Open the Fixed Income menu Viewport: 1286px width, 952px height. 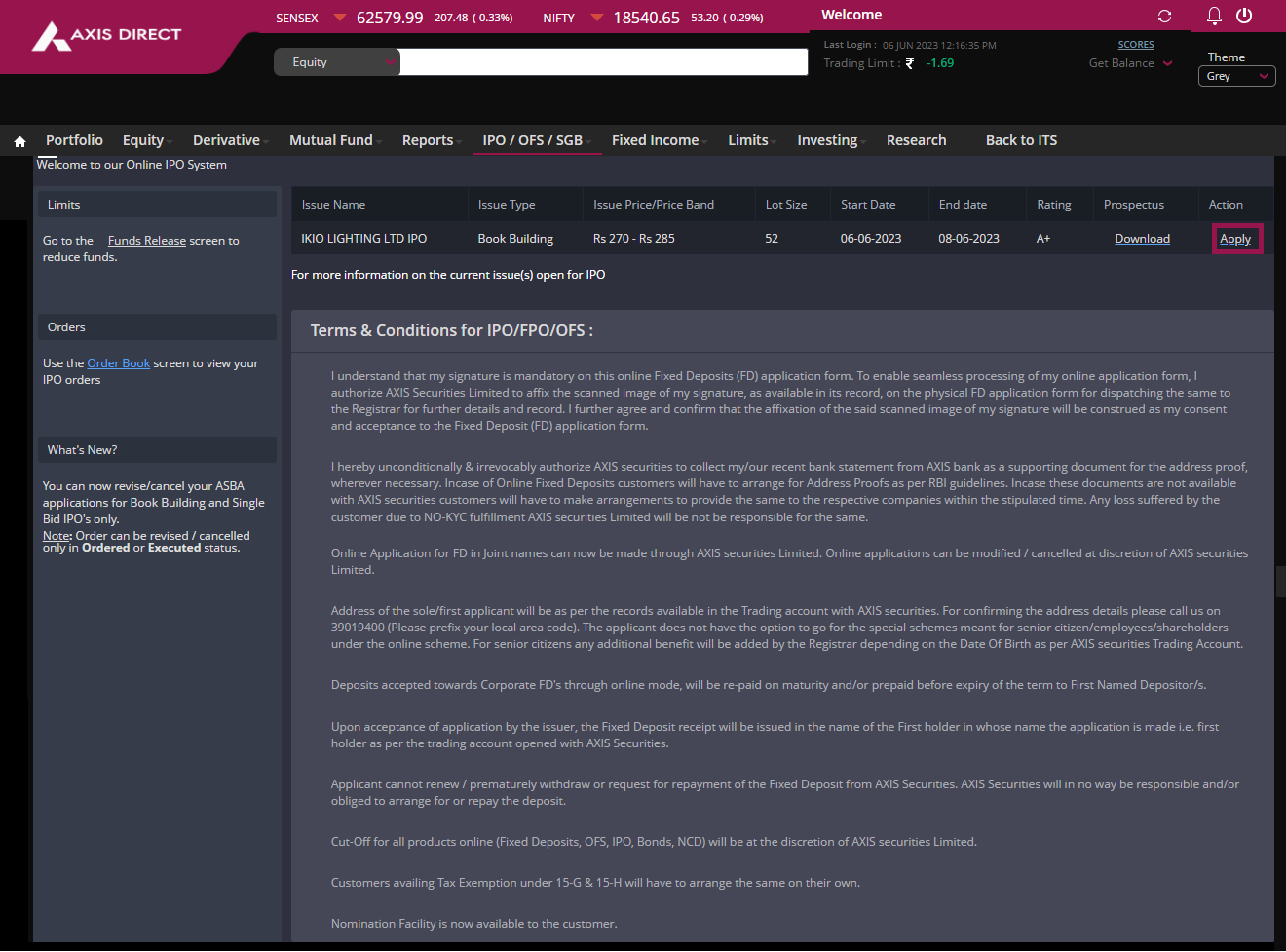coord(656,140)
